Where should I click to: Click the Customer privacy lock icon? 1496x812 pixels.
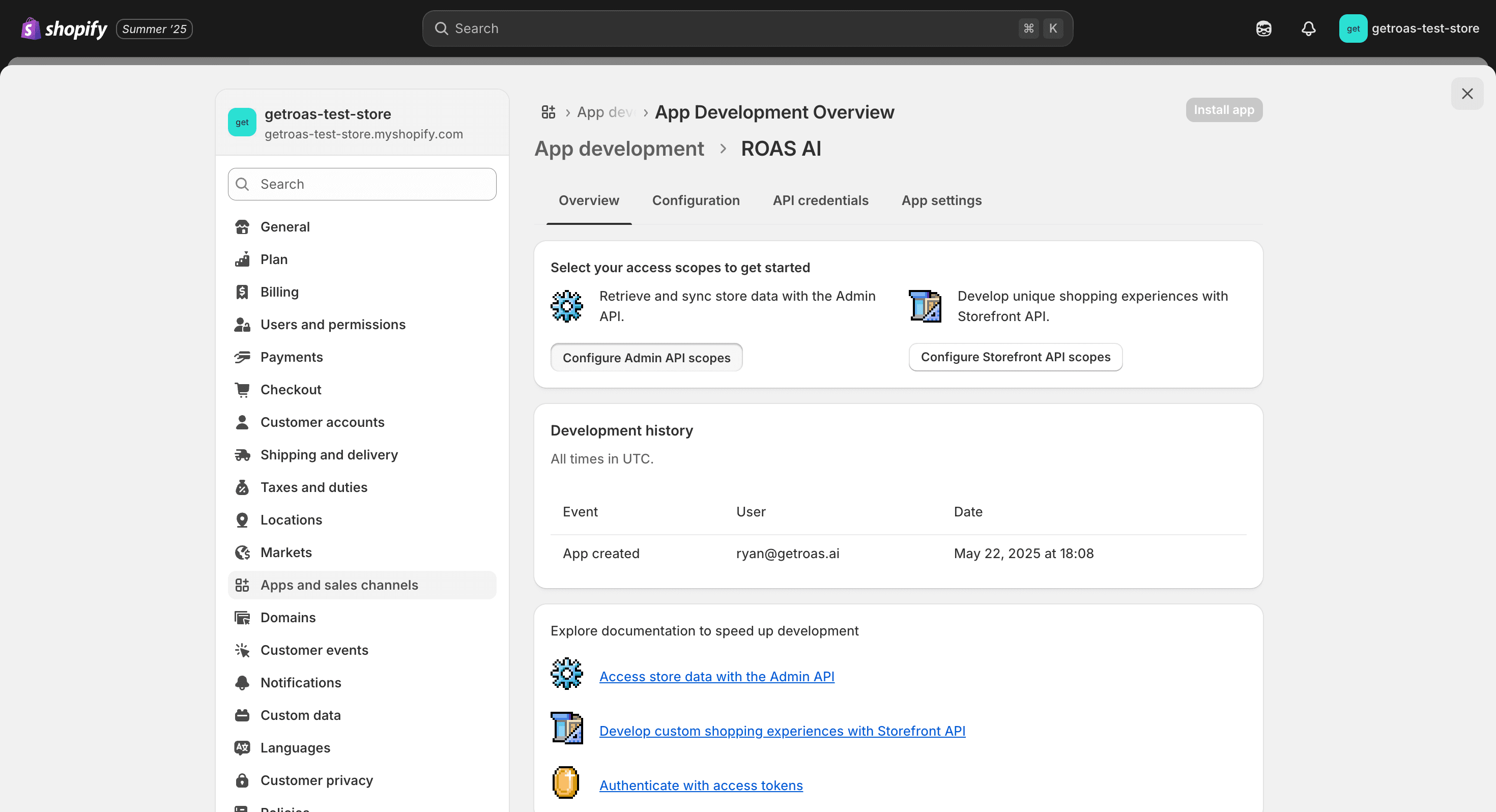(x=242, y=780)
